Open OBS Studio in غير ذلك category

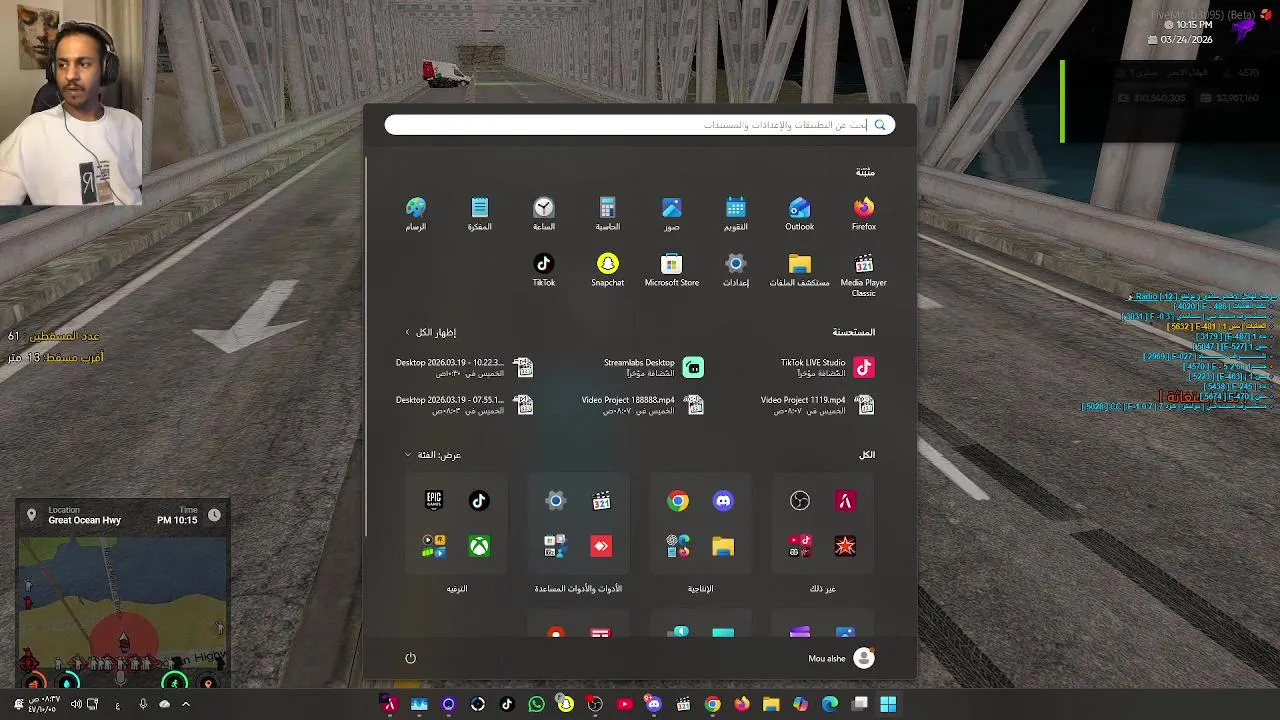coord(799,501)
